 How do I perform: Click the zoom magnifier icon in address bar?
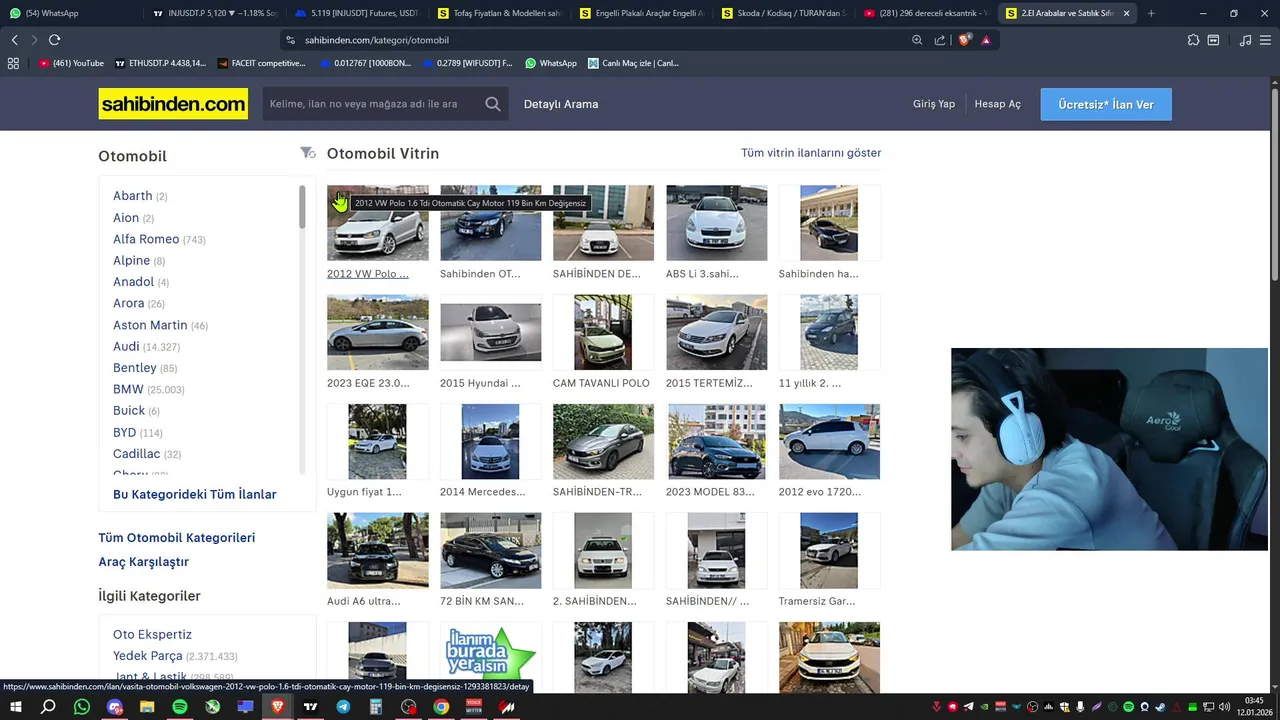(917, 40)
